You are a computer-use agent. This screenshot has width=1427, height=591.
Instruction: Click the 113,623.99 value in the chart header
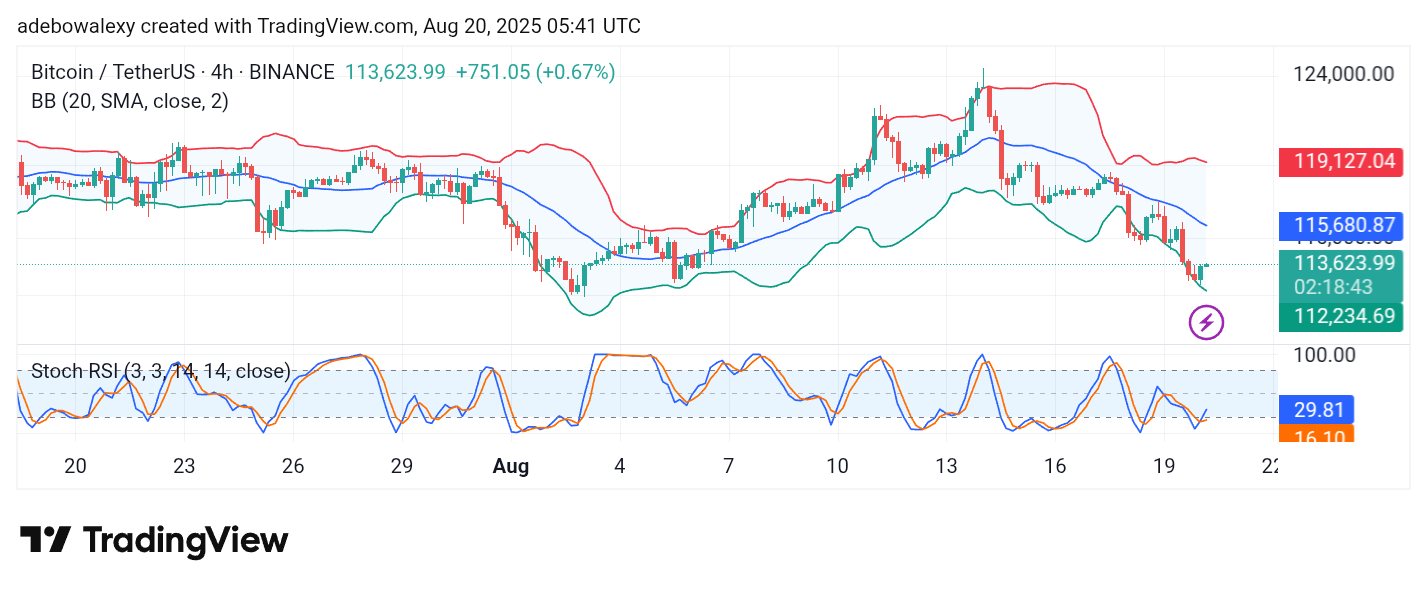(395, 72)
